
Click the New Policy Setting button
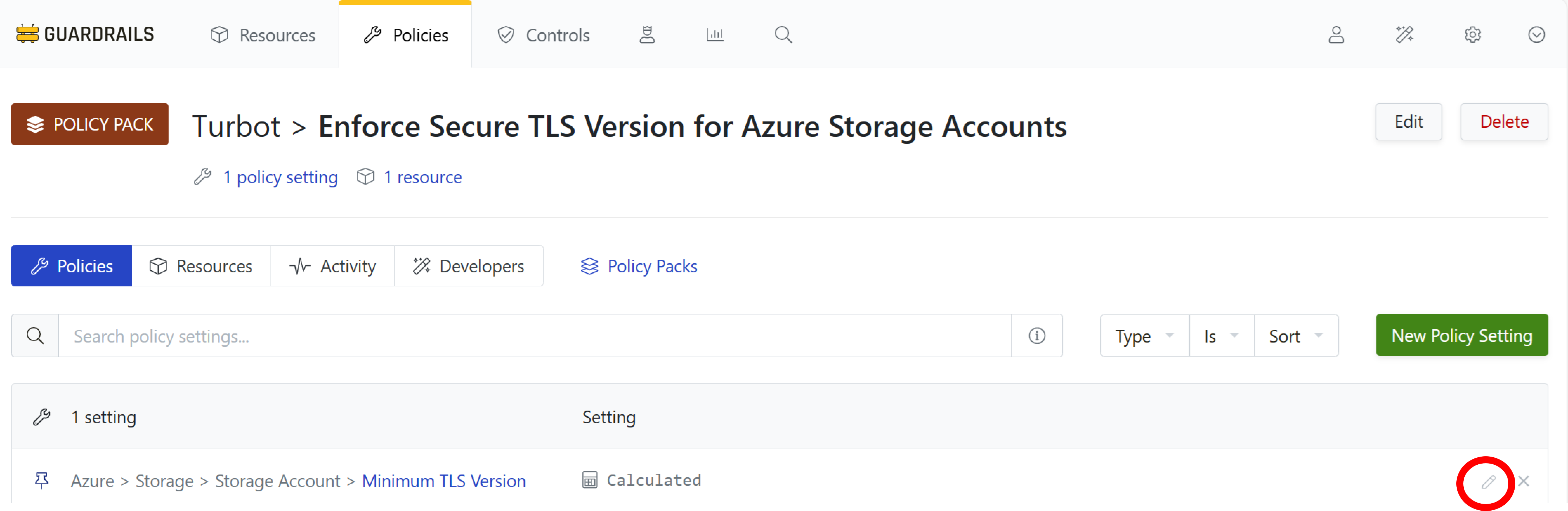point(1462,335)
